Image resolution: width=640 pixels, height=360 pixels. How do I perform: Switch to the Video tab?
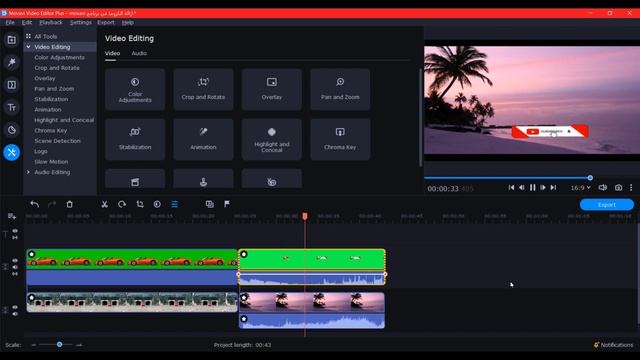[112, 53]
